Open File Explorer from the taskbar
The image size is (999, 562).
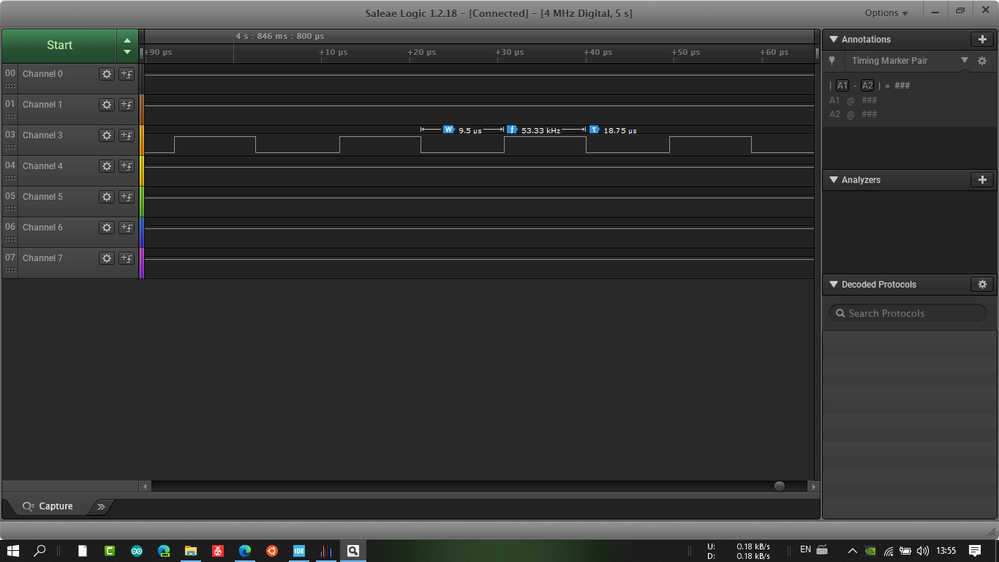tap(190, 551)
